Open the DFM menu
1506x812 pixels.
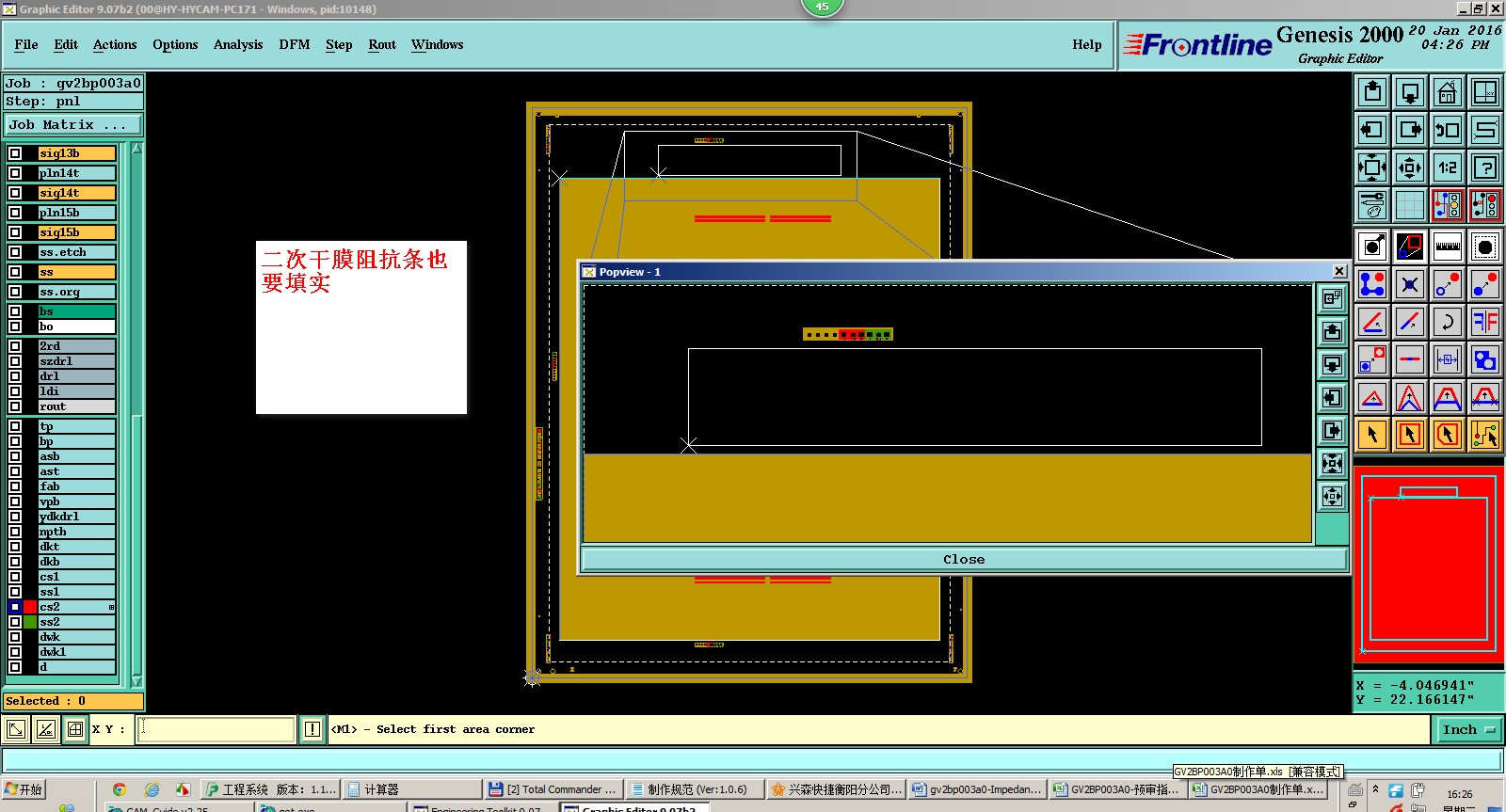295,44
